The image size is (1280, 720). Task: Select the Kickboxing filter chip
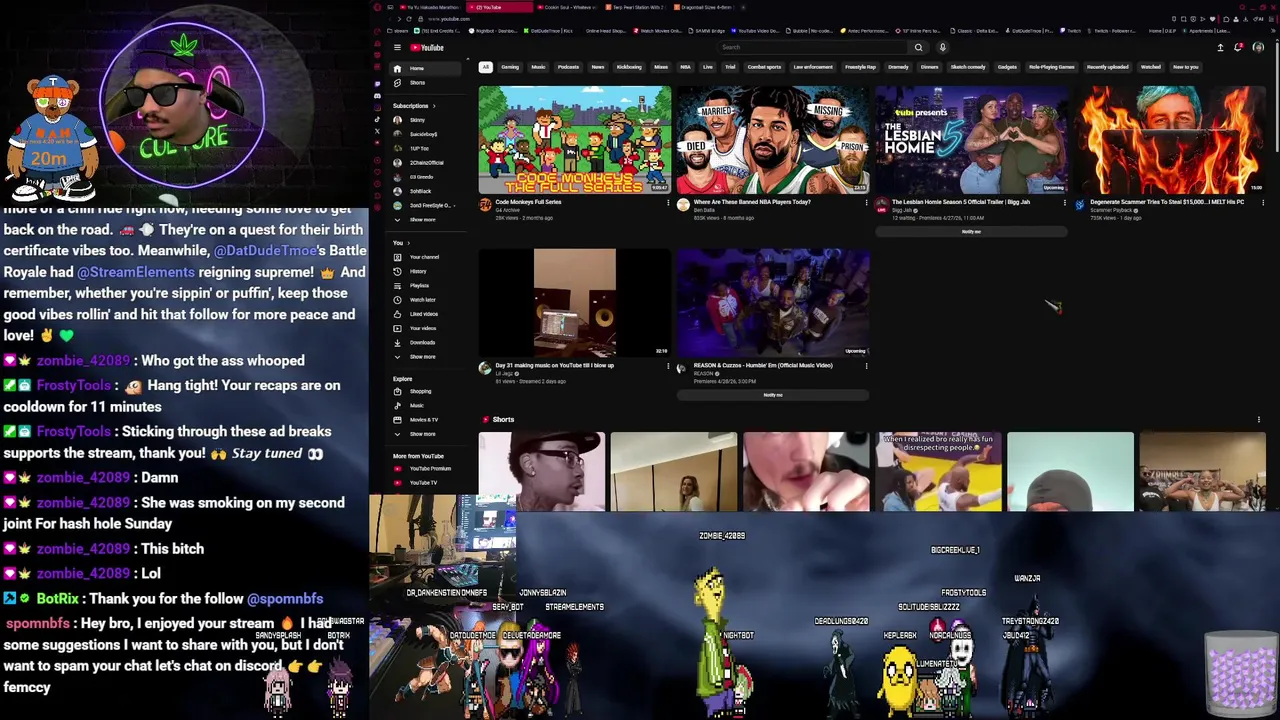(629, 67)
